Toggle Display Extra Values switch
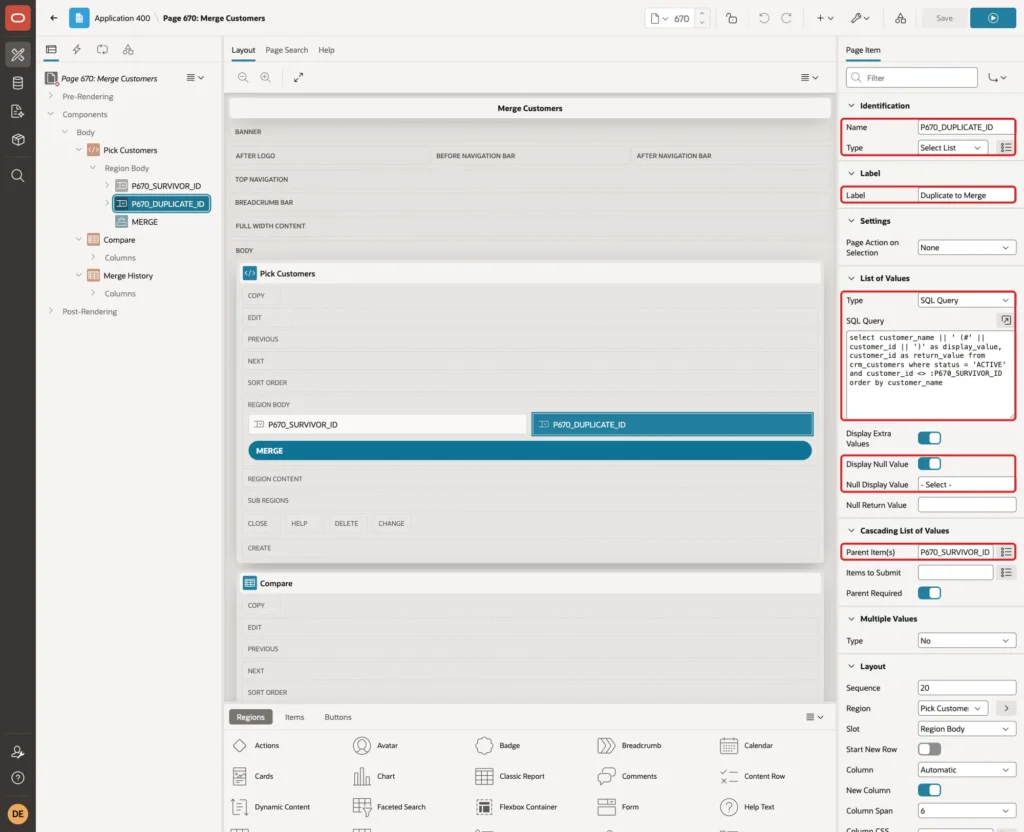The width and height of the screenshot is (1024, 832). point(929,438)
